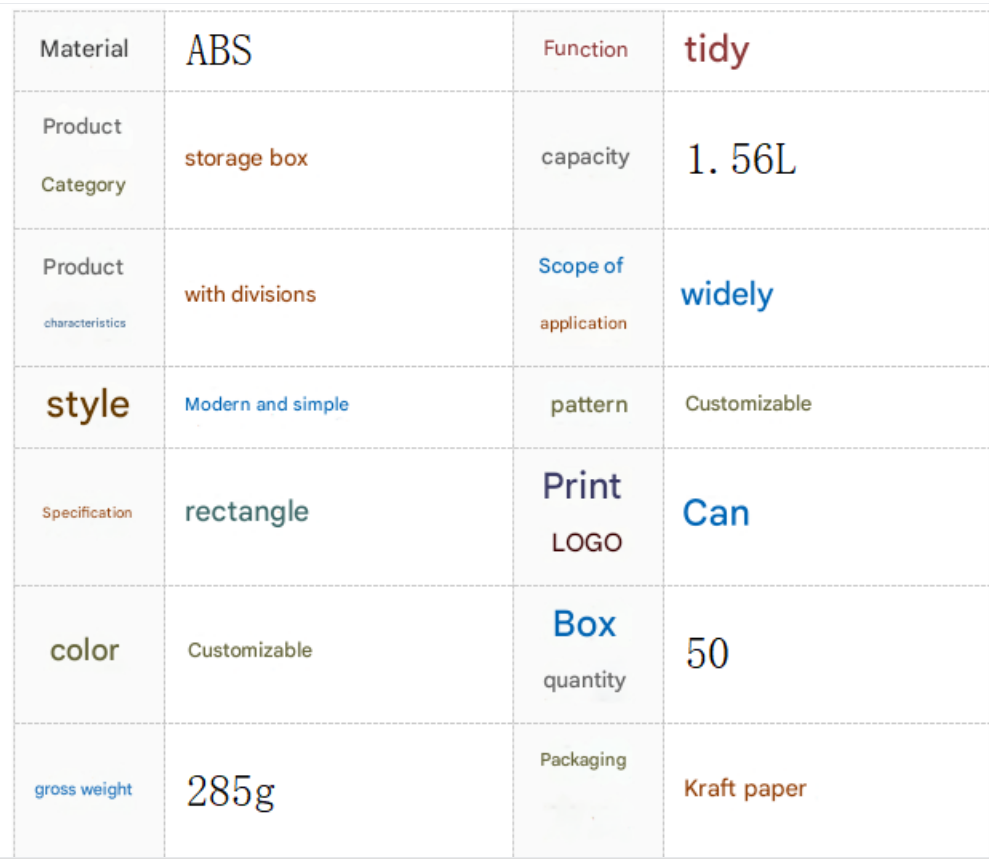Click the blue "Can" text
The image size is (989, 859).
pos(716,513)
